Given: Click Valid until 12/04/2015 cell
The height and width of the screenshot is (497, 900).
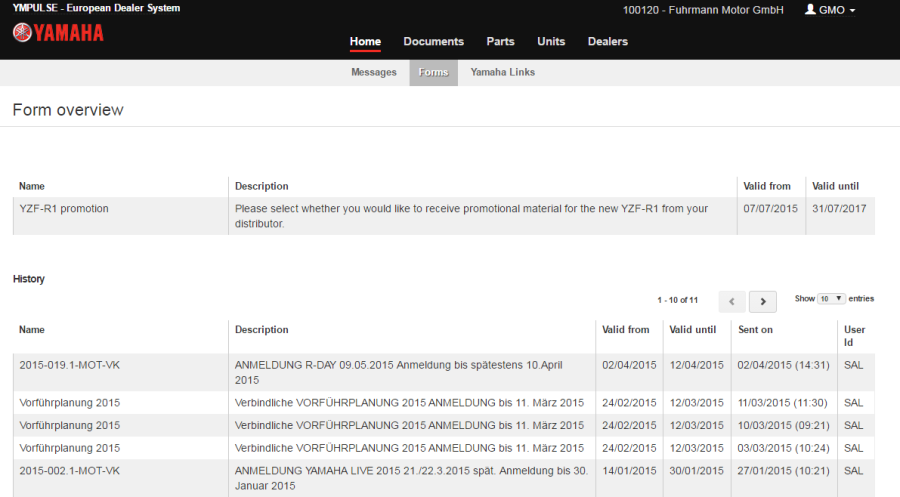Looking at the screenshot, I should click(696, 365).
